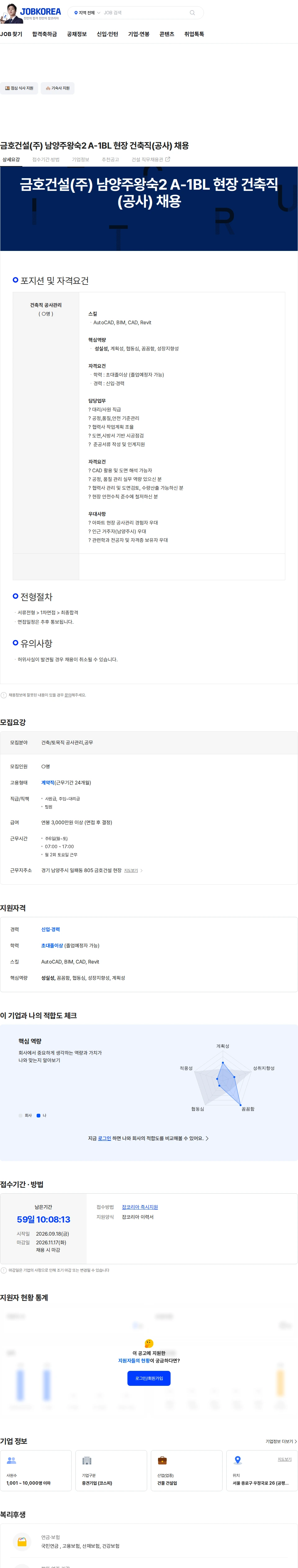Click the 건물 건설업 industry text
The height and width of the screenshot is (1568, 298).
pos(167,1483)
